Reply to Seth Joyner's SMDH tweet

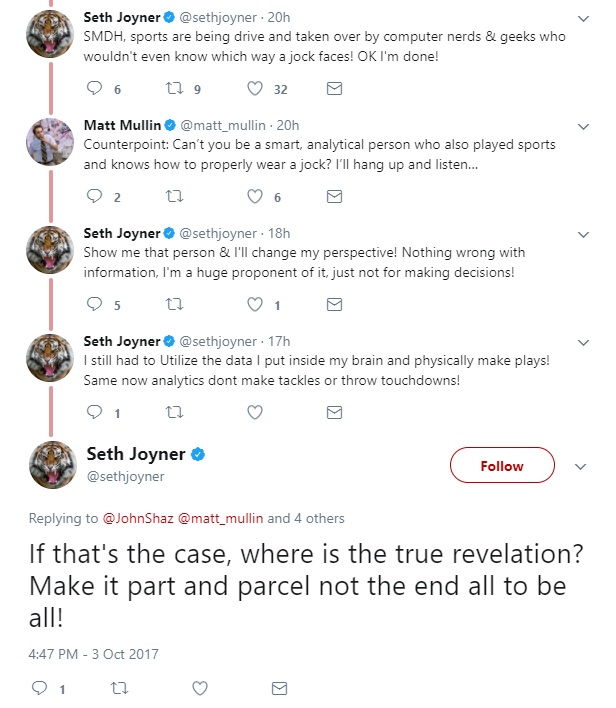coord(96,89)
